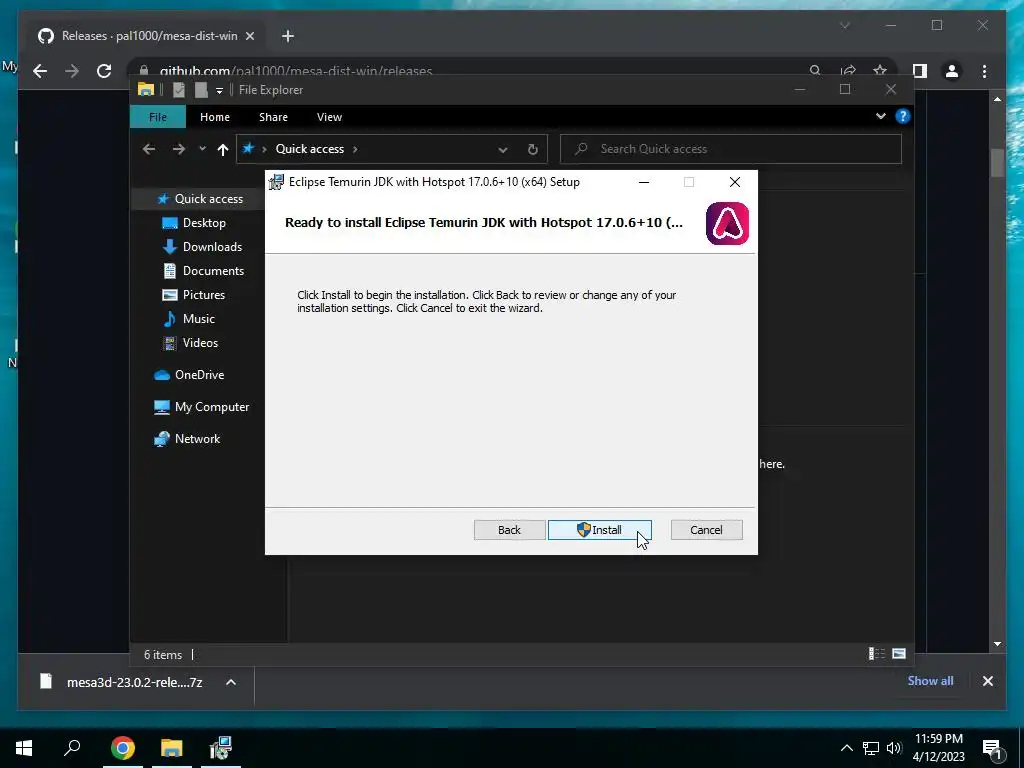Image resolution: width=1024 pixels, height=768 pixels.
Task: Open Music in navigation pane
Action: pos(199,319)
